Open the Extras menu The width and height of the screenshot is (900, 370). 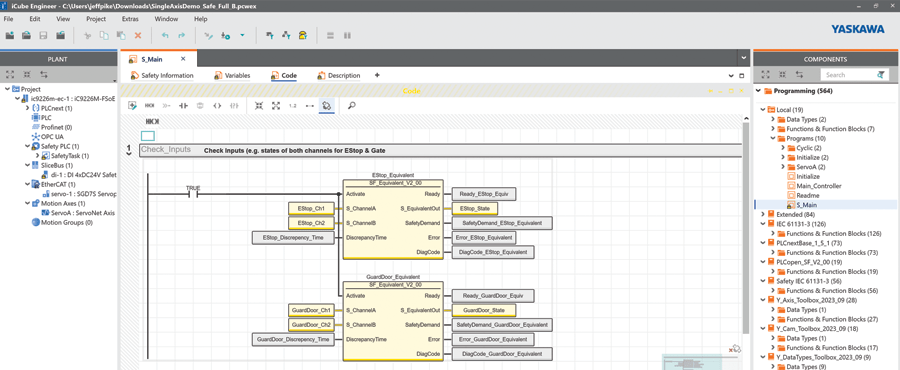click(x=130, y=18)
